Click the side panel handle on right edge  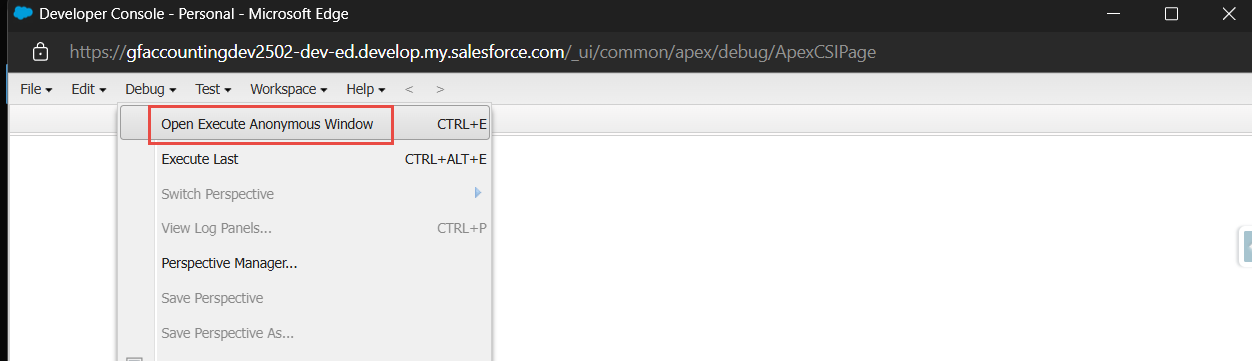[x=1246, y=246]
